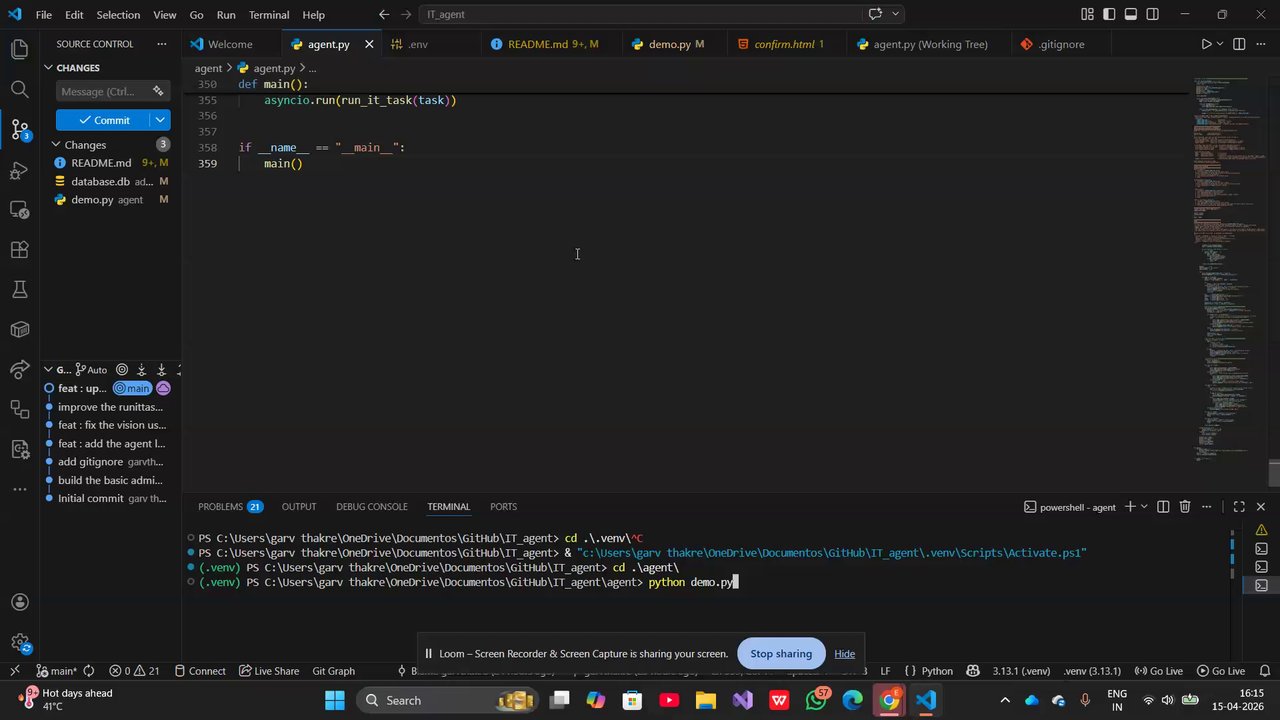
Task: Open Run and Debug view
Action: [19, 170]
